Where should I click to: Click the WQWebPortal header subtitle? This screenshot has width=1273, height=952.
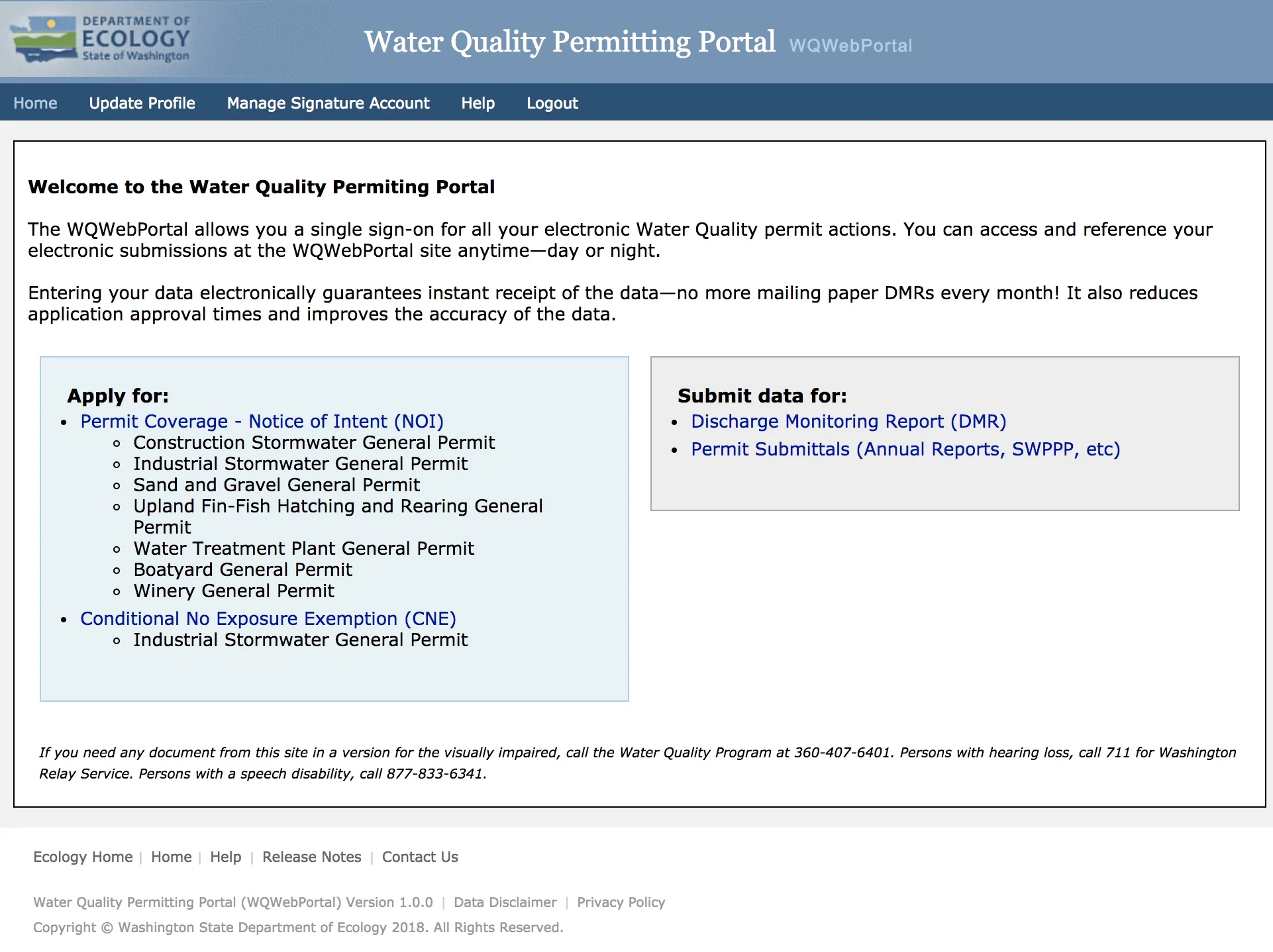tap(850, 46)
